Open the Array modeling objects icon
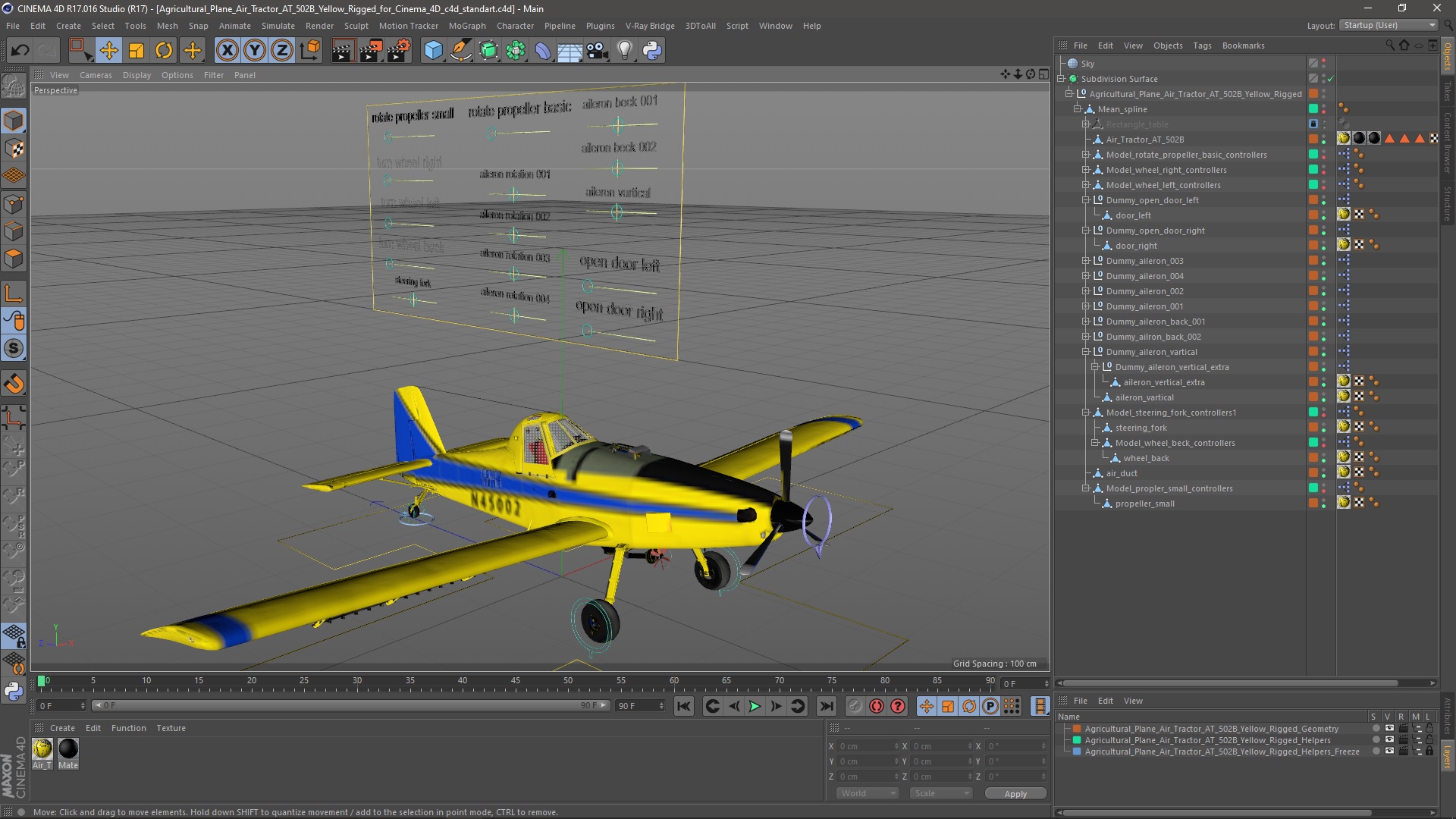The height and width of the screenshot is (819, 1456). pyautogui.click(x=516, y=51)
